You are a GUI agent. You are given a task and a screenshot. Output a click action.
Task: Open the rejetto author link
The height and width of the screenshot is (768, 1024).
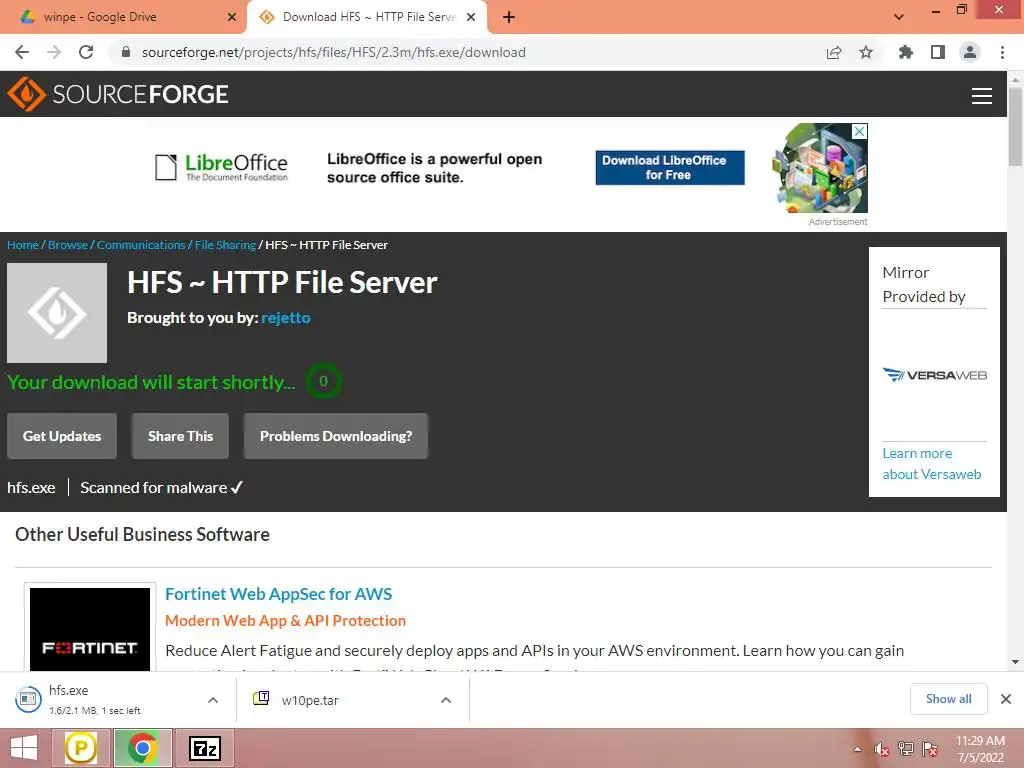click(x=285, y=318)
